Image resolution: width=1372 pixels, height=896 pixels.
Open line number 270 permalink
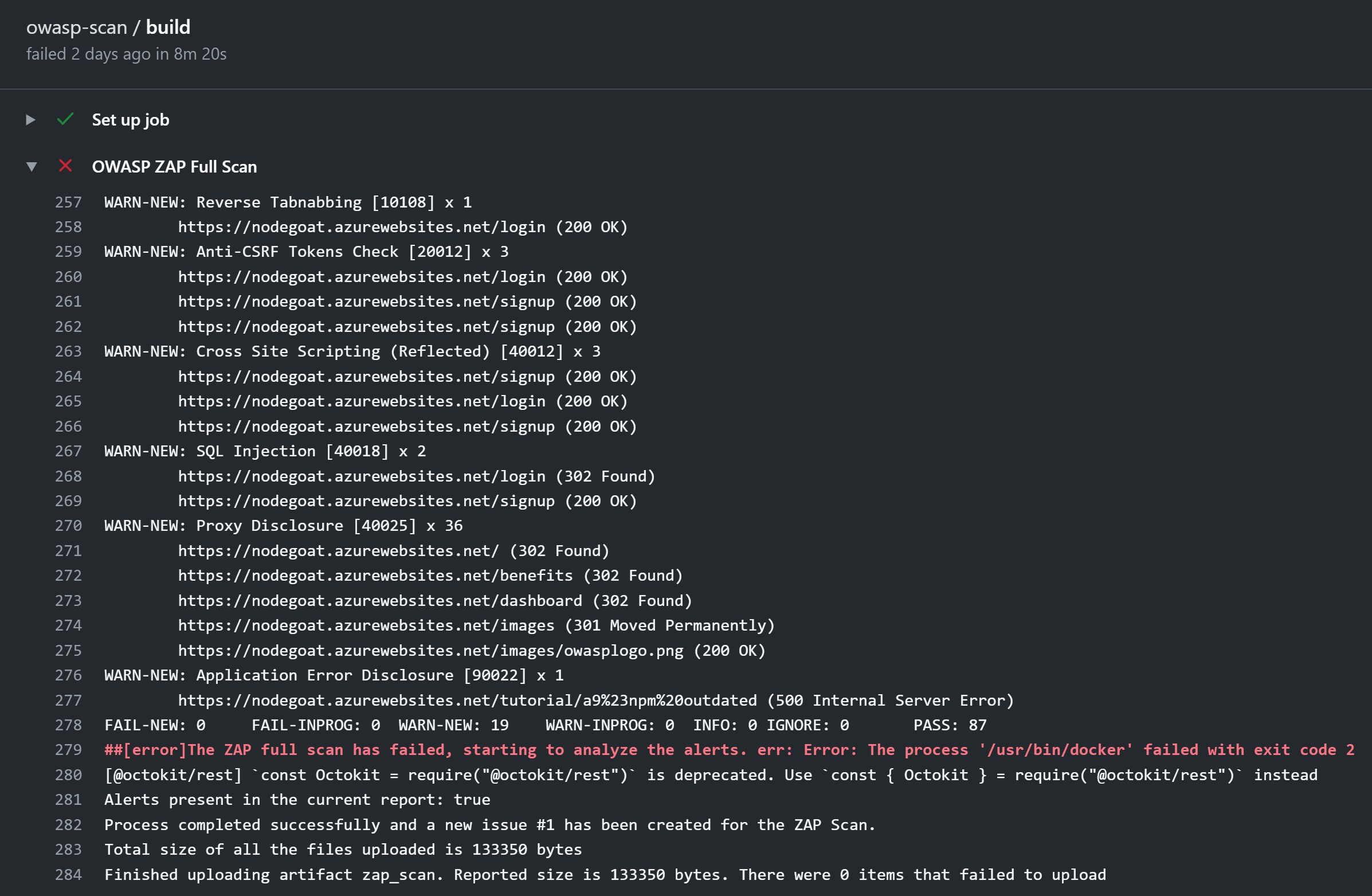68,525
